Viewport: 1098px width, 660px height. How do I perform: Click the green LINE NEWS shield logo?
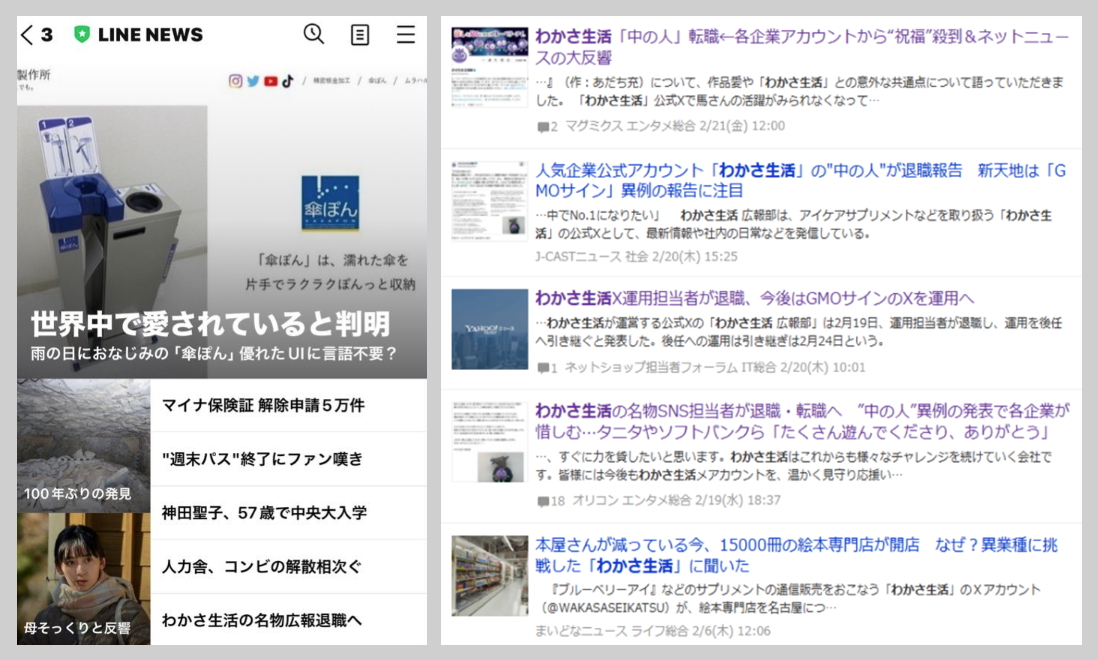82,35
